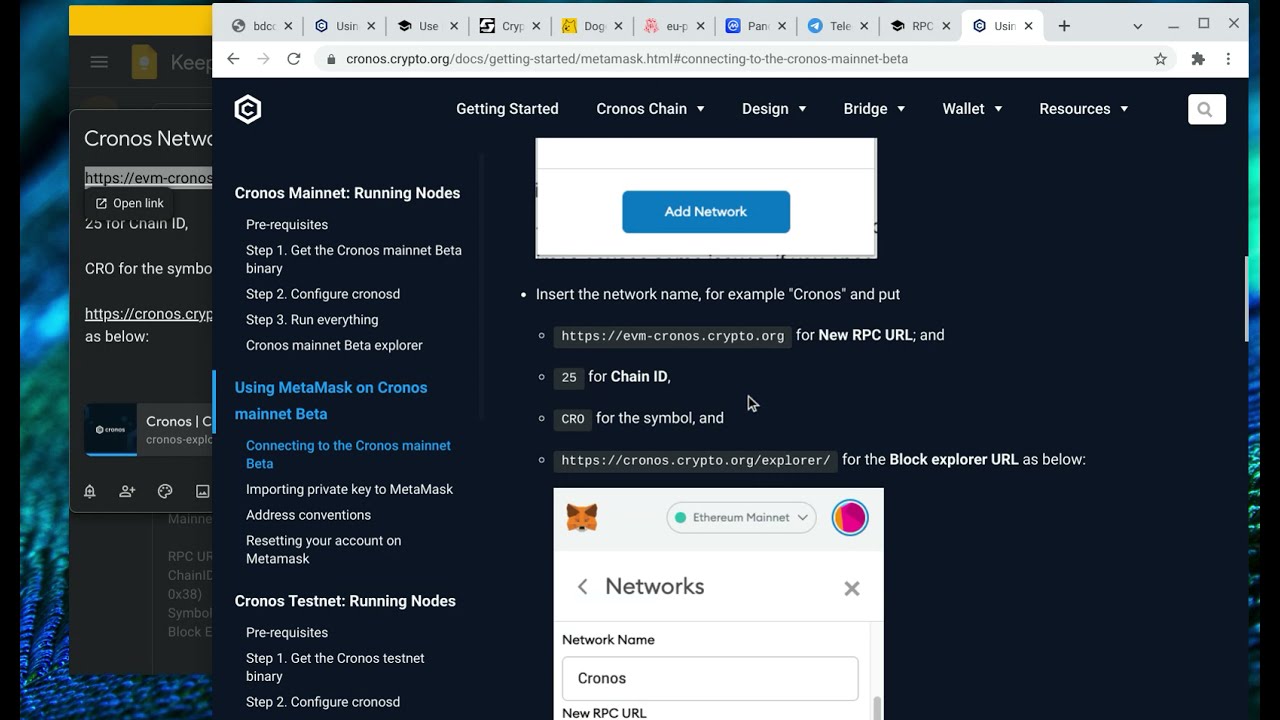Screen dimensions: 1280x720
Task: Click the Cronos logo in site header
Action: [x=248, y=109]
